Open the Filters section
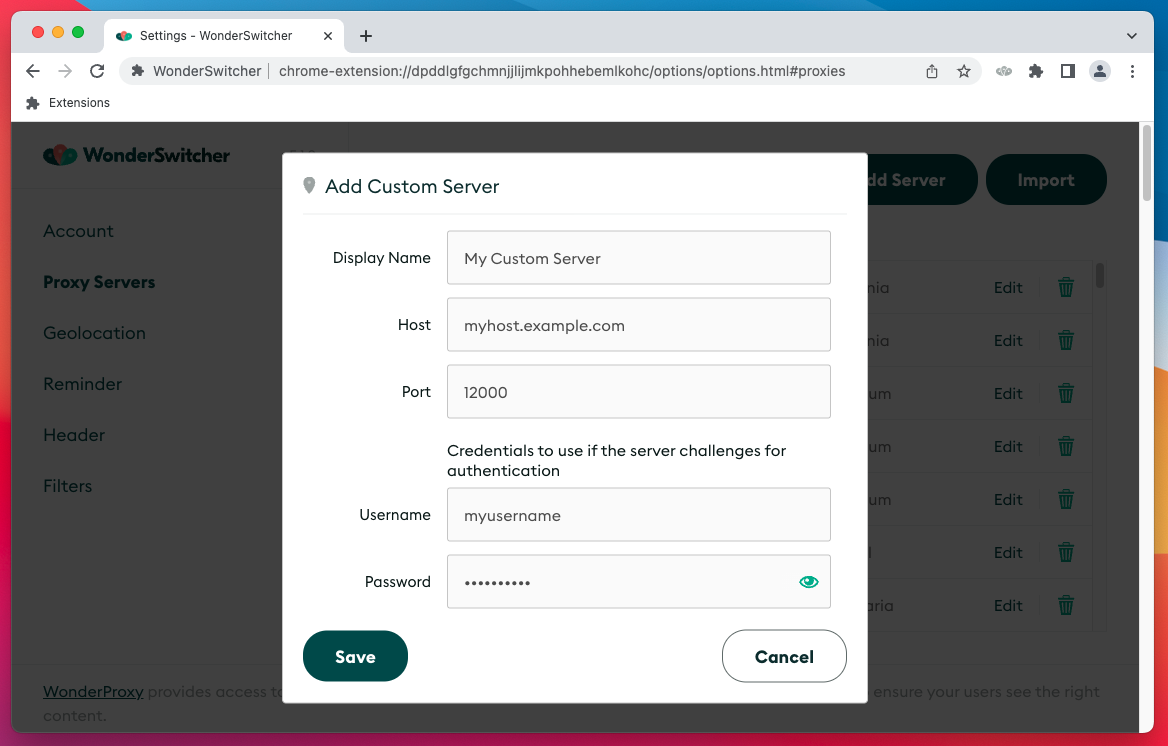The height and width of the screenshot is (746, 1168). [x=68, y=486]
